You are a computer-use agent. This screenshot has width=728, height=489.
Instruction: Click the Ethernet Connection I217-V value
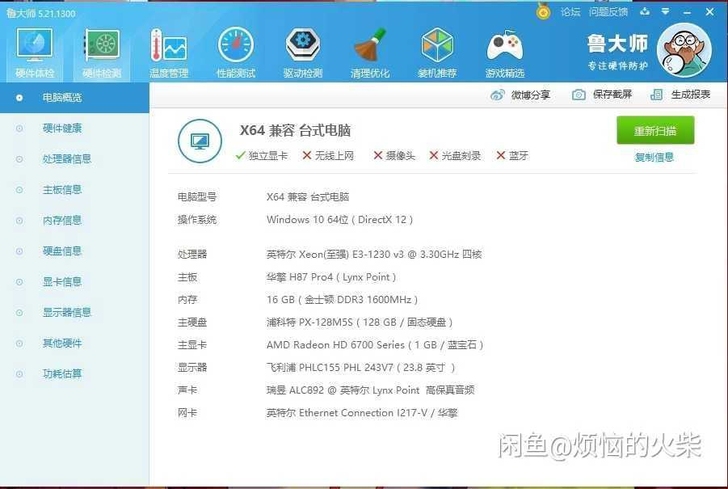(x=362, y=413)
